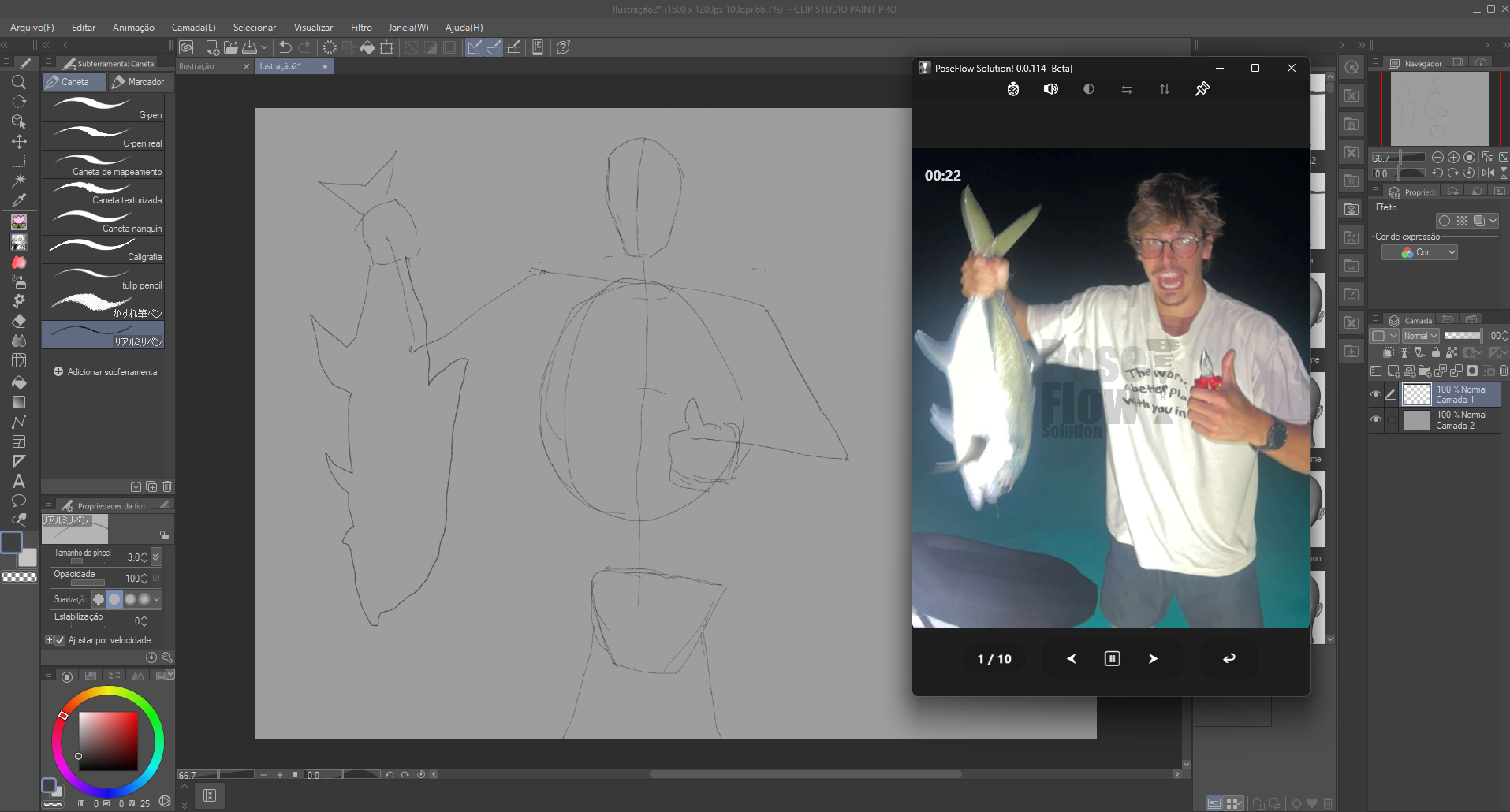Open PoseFlow timer settings icon
1510x812 pixels.
click(x=1013, y=89)
